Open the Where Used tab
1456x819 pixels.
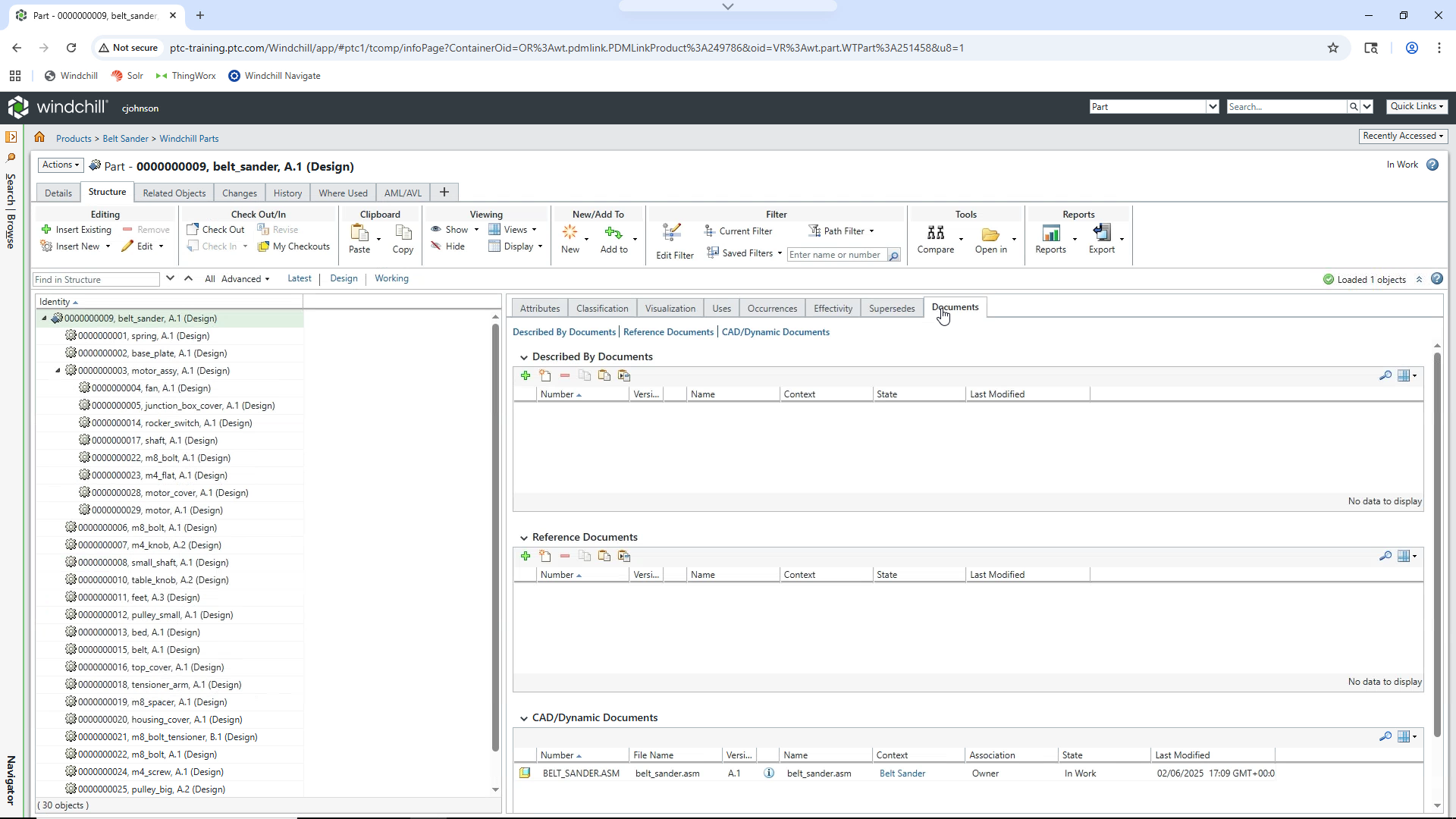pos(343,193)
